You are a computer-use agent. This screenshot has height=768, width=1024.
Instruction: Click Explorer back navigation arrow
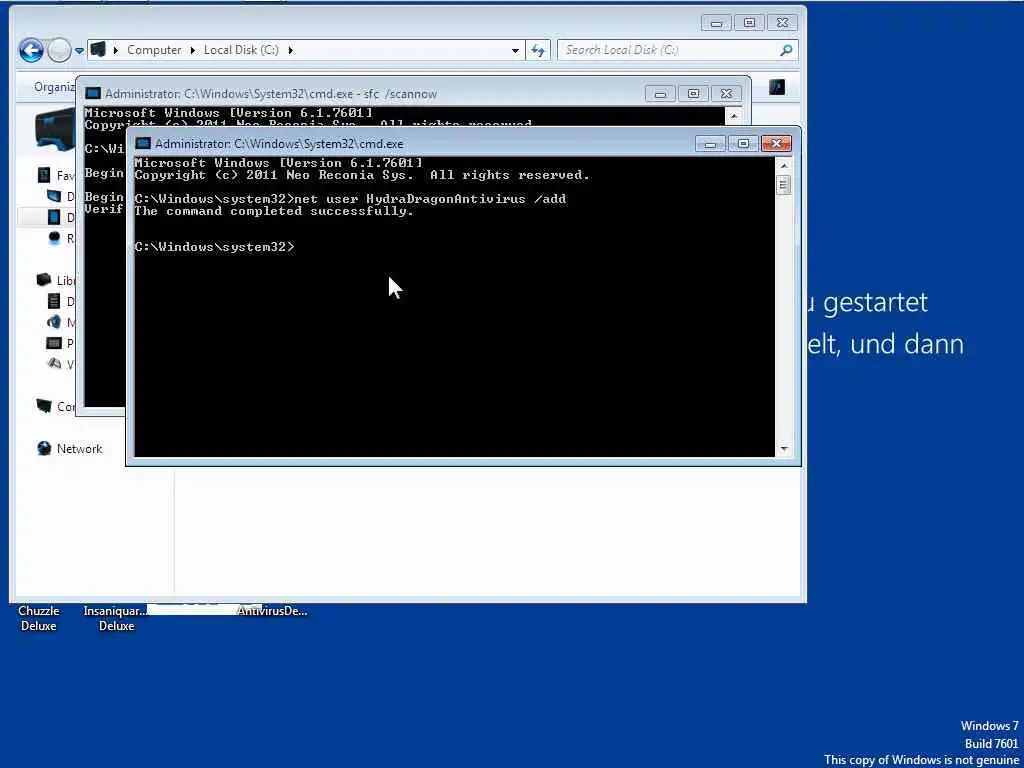(31, 50)
